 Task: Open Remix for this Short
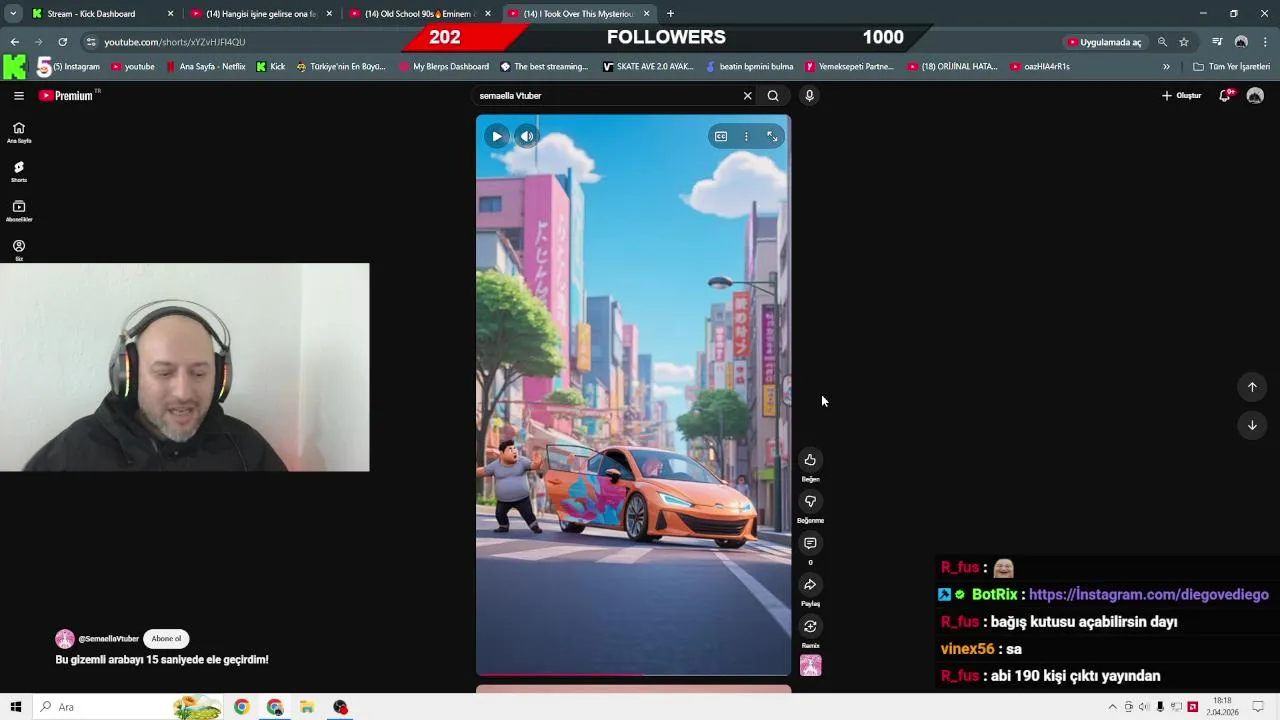click(x=810, y=626)
